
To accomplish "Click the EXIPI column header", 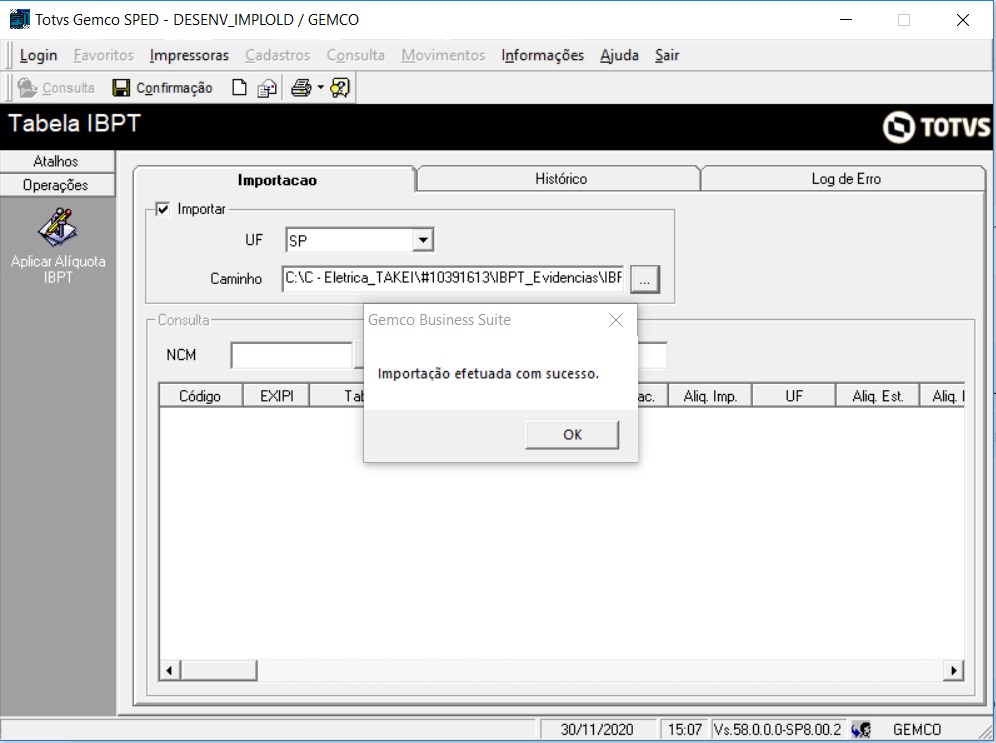I will click(276, 396).
